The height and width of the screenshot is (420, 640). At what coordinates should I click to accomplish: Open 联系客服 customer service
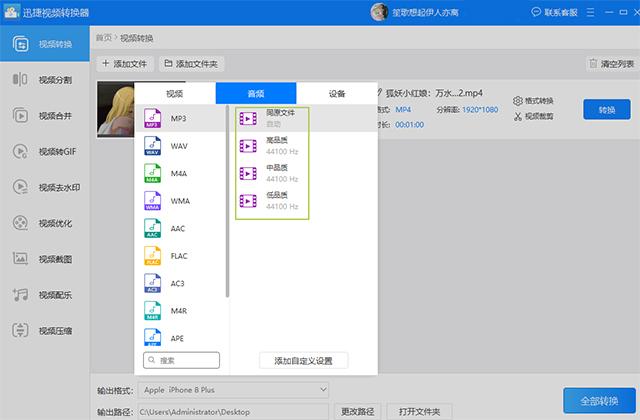(x=555, y=12)
